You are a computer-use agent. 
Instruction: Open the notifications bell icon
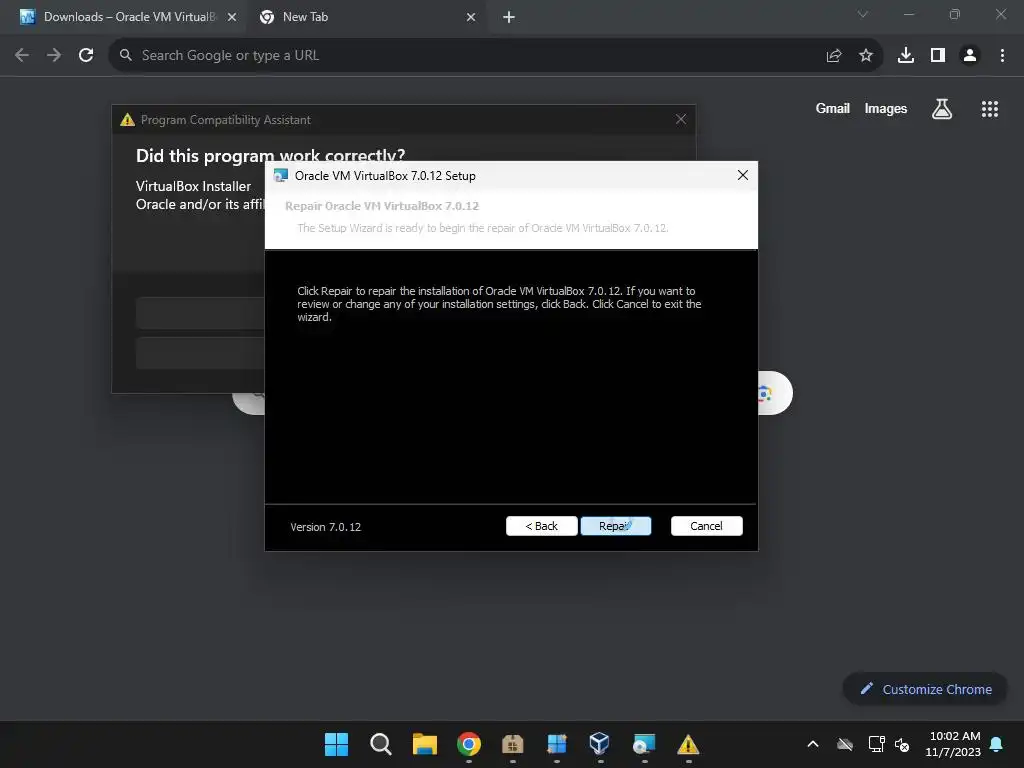(x=997, y=744)
